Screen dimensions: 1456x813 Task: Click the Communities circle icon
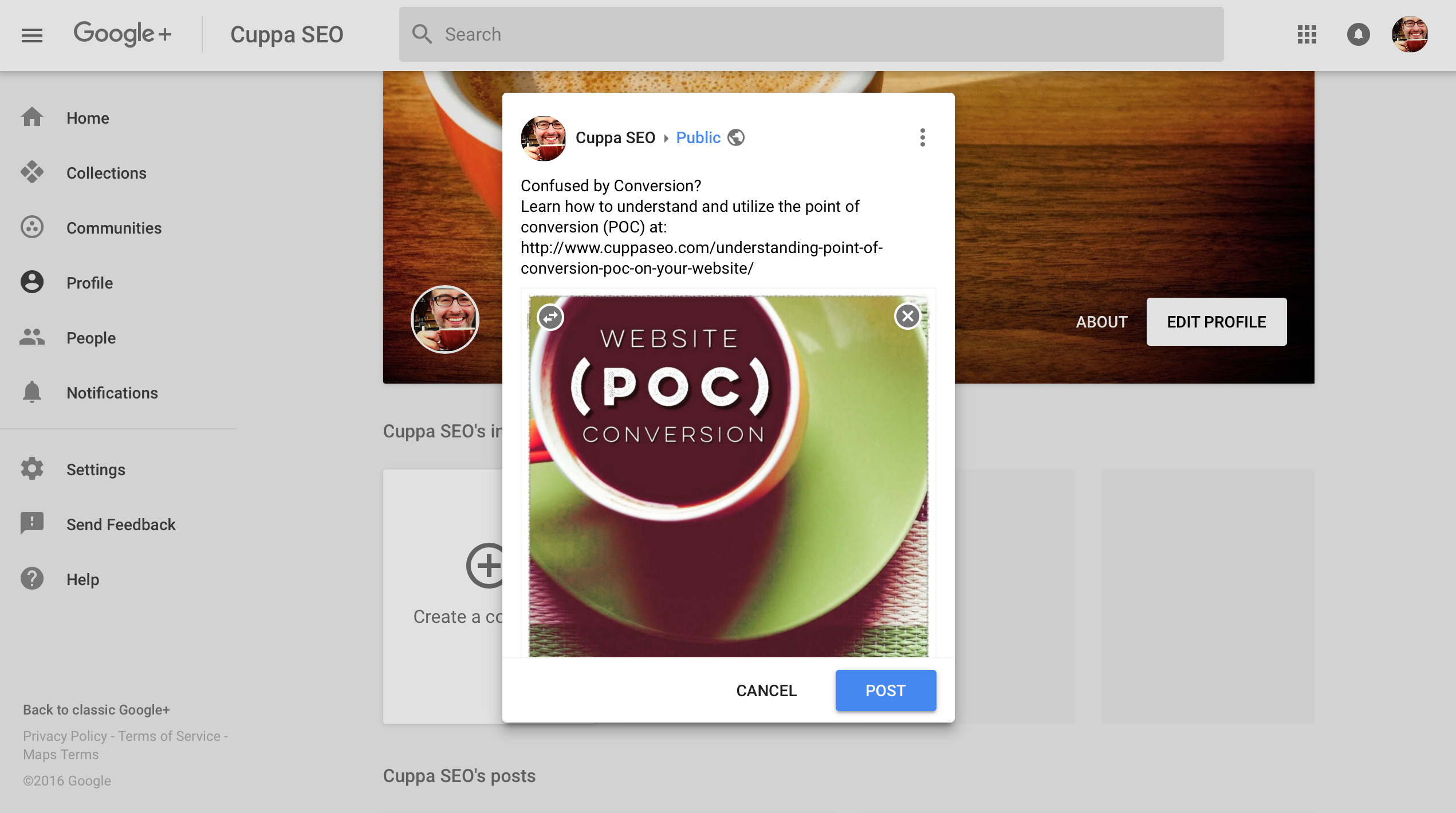32,227
